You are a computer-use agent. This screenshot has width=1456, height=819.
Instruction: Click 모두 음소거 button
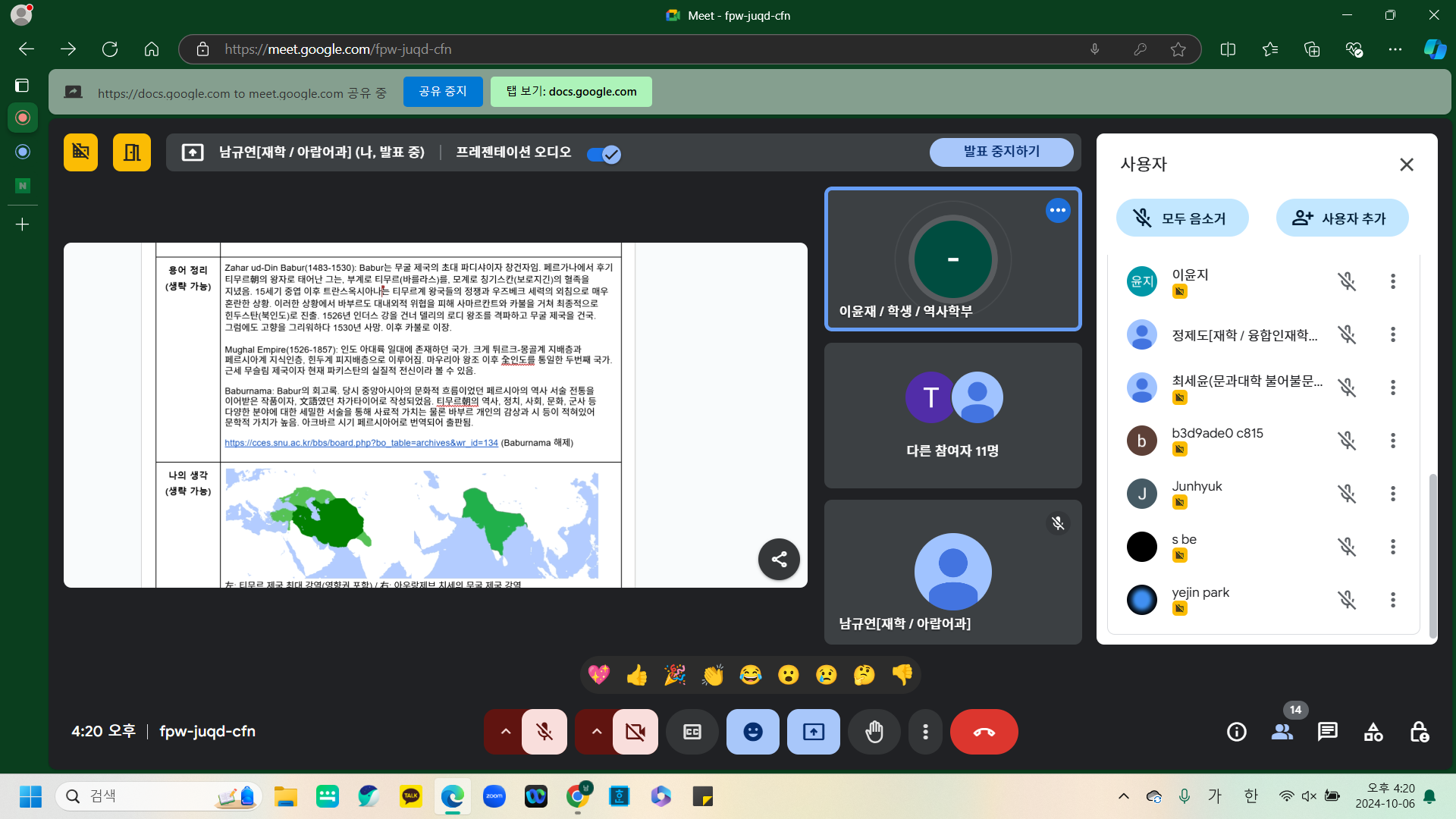pos(1182,218)
